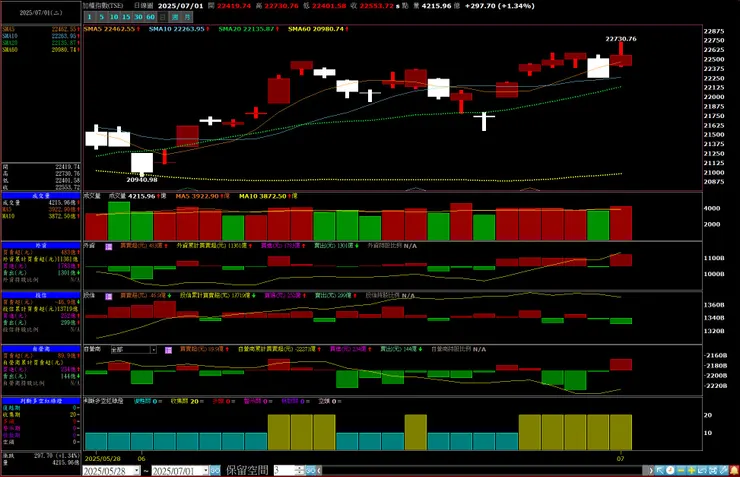
Task: Click the date 2025/07/01 in the title bar
Action: coord(180,6)
